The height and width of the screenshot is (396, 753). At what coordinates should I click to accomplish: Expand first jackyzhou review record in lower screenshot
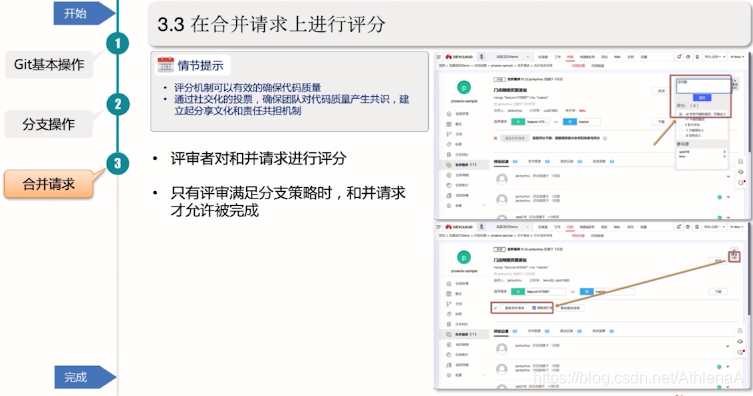point(728,346)
